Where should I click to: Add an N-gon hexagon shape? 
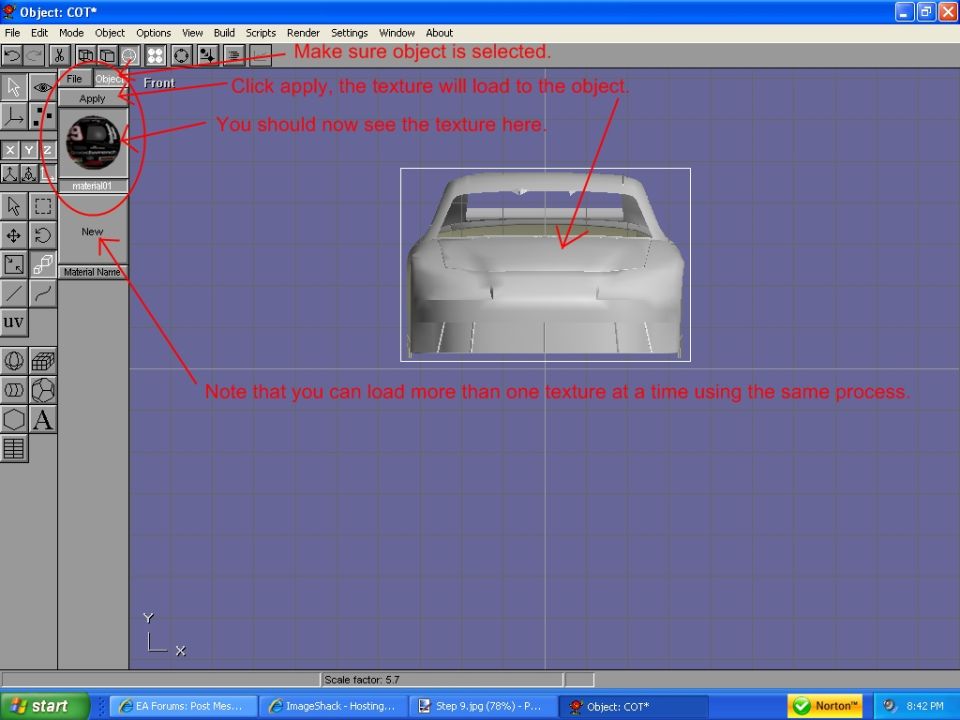(x=13, y=420)
